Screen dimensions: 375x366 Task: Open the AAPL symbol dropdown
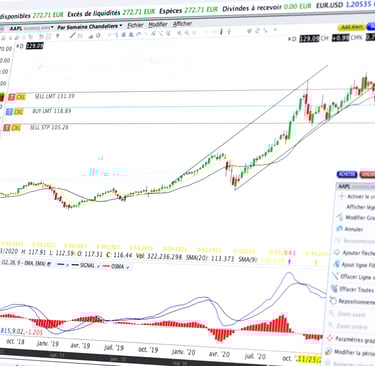(x=31, y=28)
